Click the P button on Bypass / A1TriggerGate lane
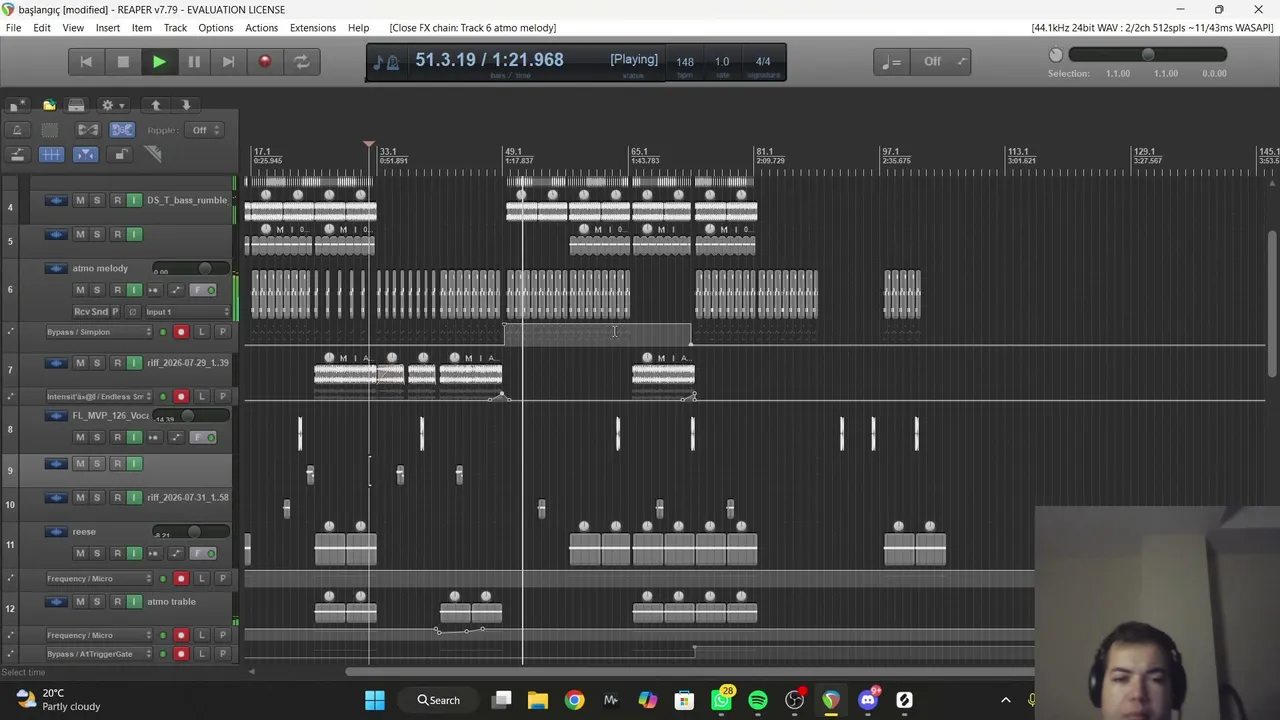1280x720 pixels. tap(222, 654)
